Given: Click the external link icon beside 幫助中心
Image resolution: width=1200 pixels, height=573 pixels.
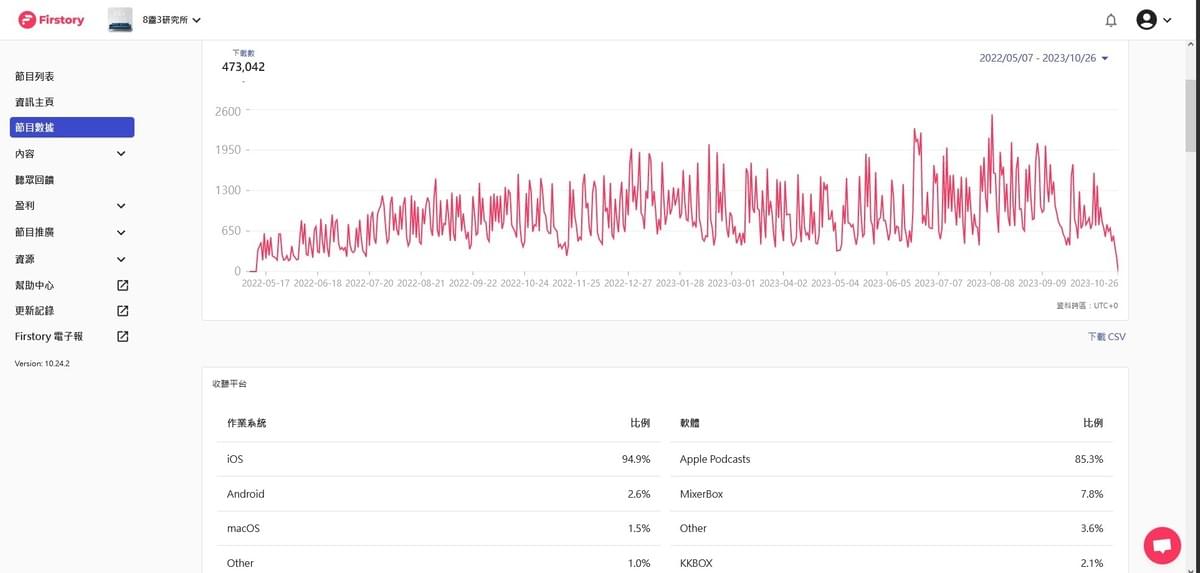Looking at the screenshot, I should coord(123,285).
